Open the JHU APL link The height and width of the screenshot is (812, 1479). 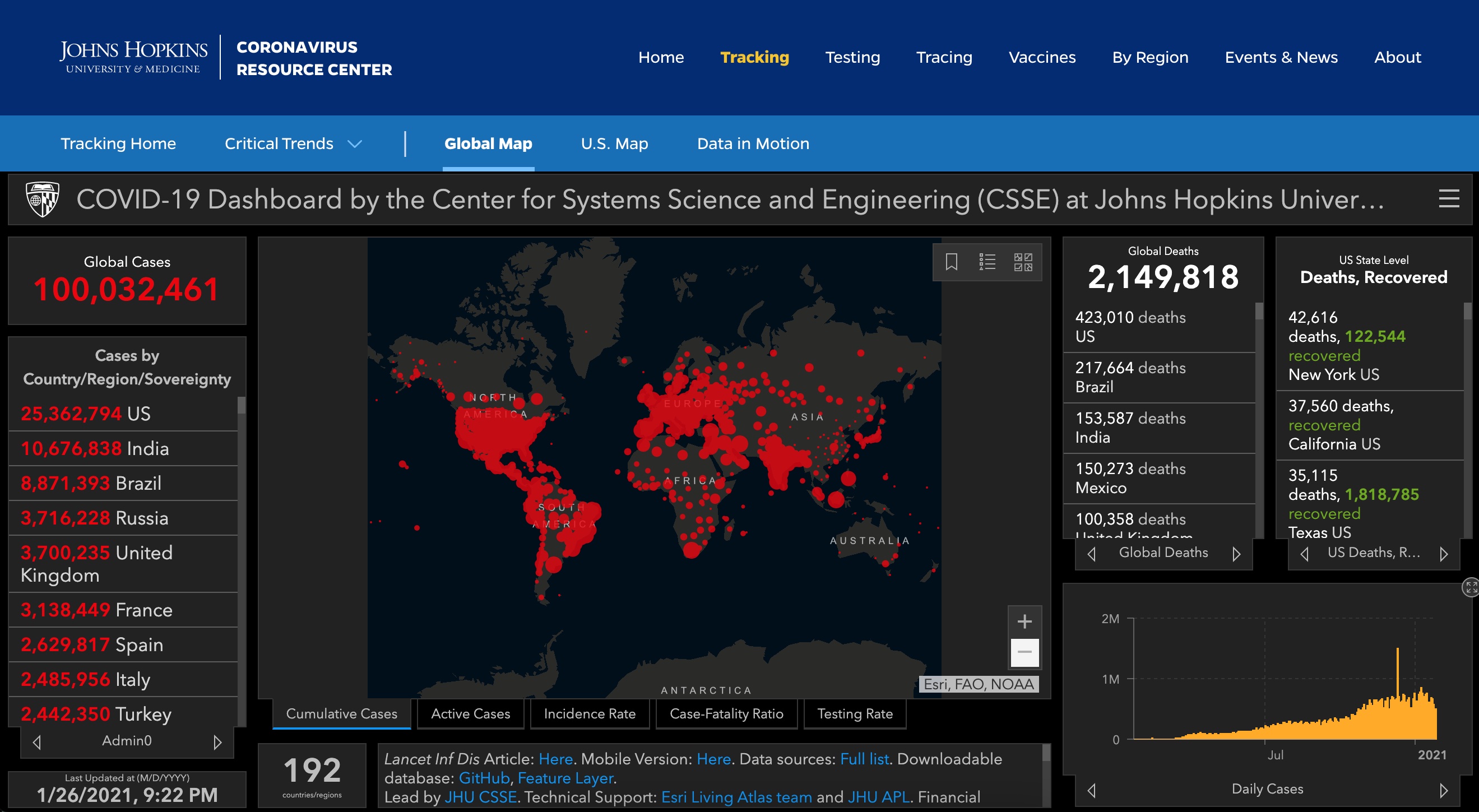tap(878, 797)
